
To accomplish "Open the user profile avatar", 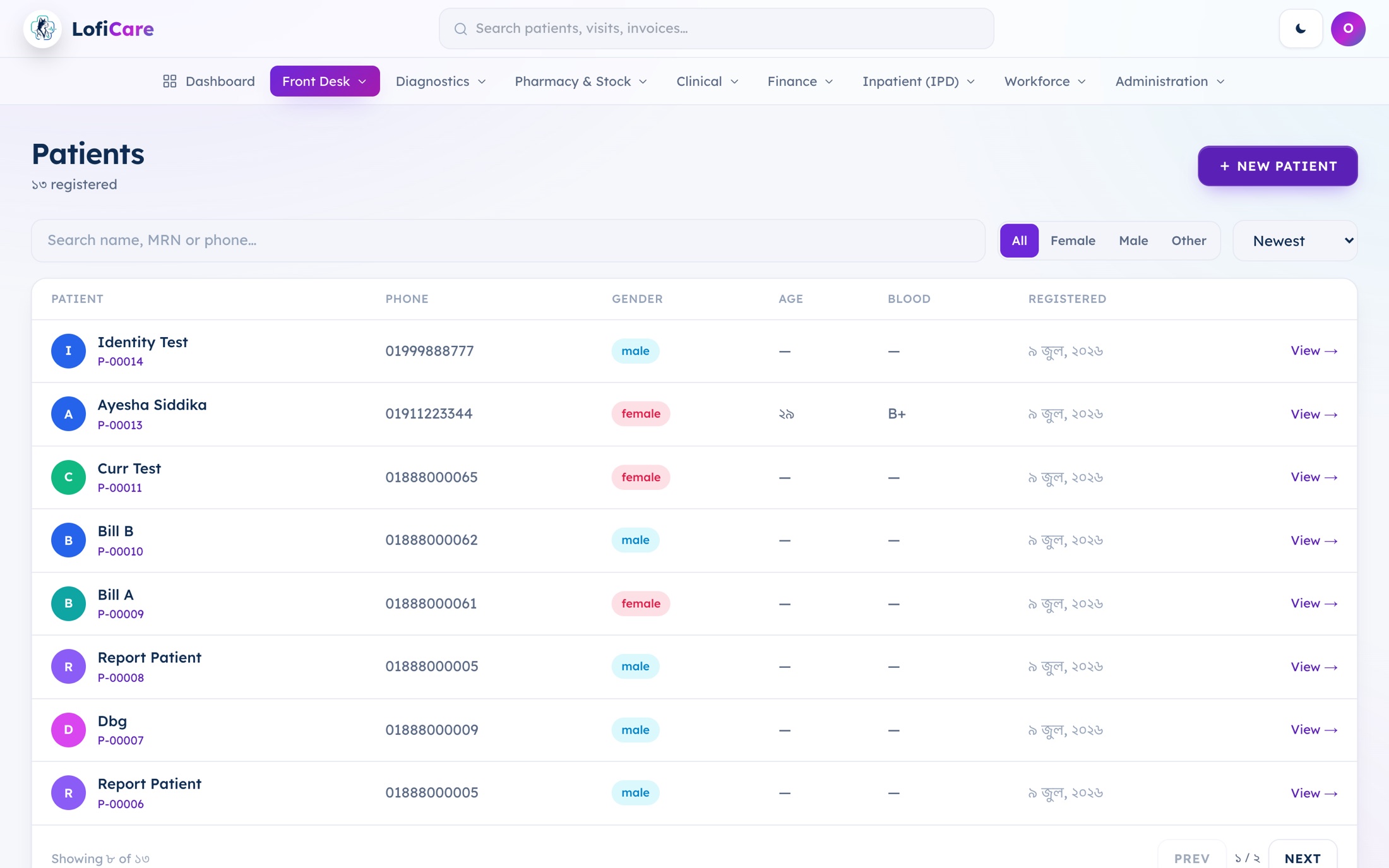I will (x=1348, y=28).
